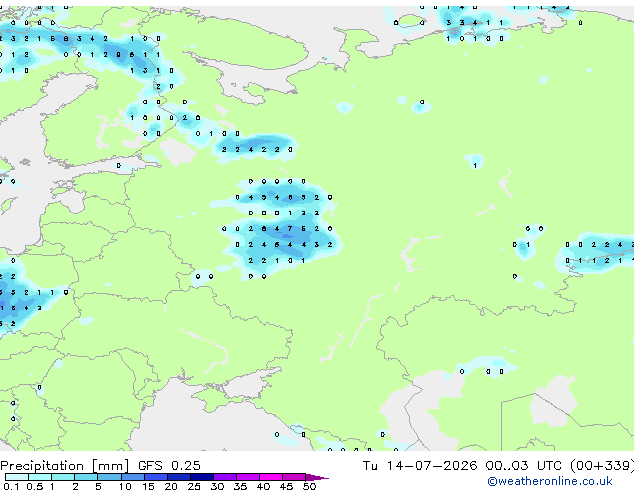Pick the 5–10 mm legend swatch
The height and width of the screenshot is (490, 634).
pos(109,477)
